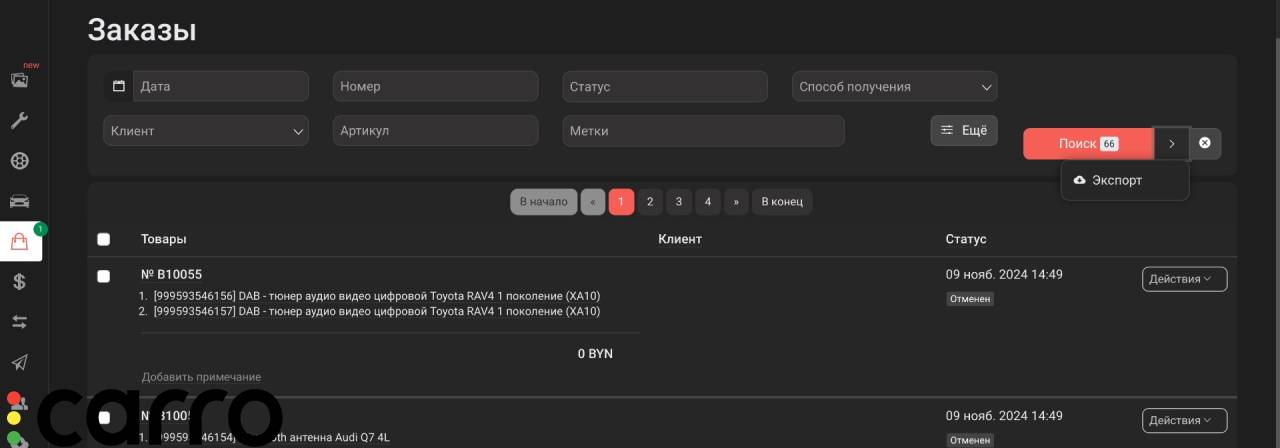This screenshot has height=448, width=1280.
Task: Open the orders shopping bag icon
Action: click(x=20, y=241)
